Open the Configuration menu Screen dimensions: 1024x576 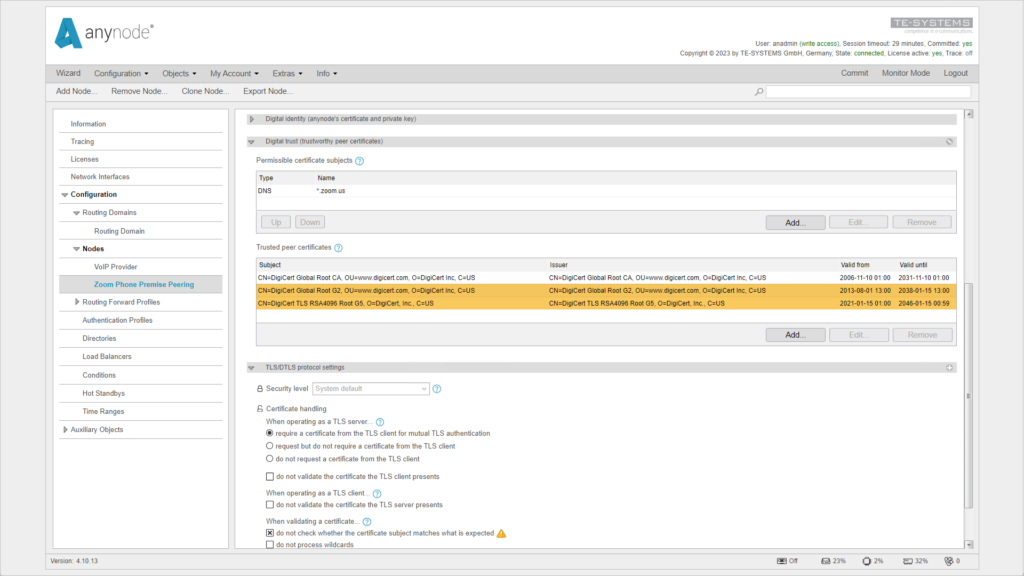pos(119,72)
